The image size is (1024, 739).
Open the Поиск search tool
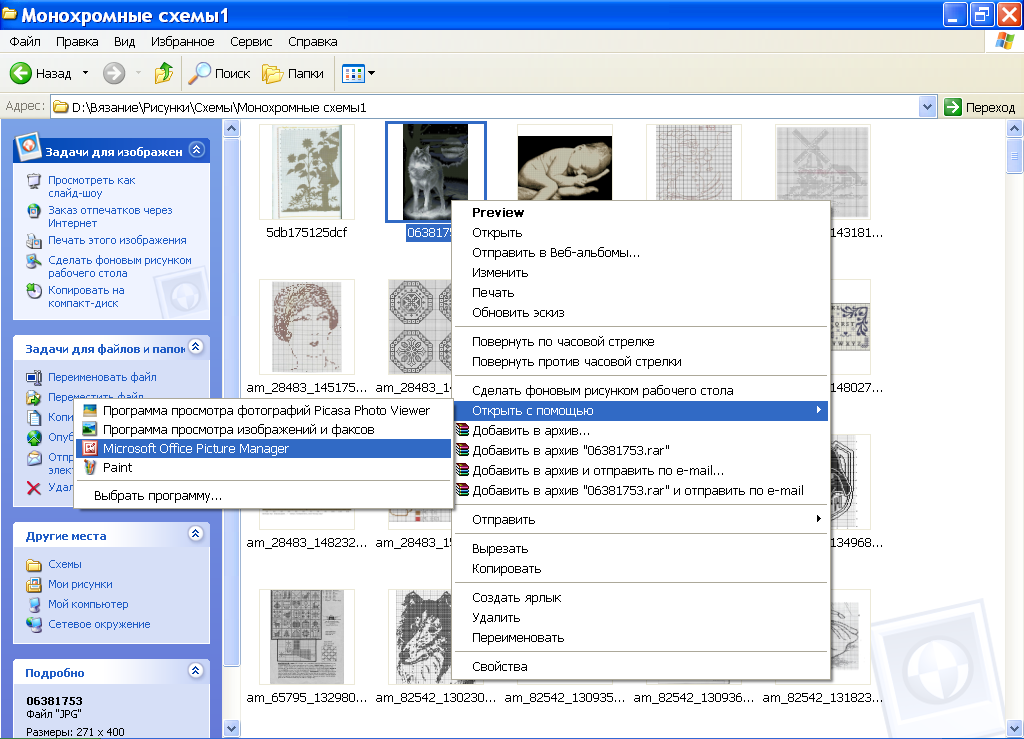coord(219,73)
